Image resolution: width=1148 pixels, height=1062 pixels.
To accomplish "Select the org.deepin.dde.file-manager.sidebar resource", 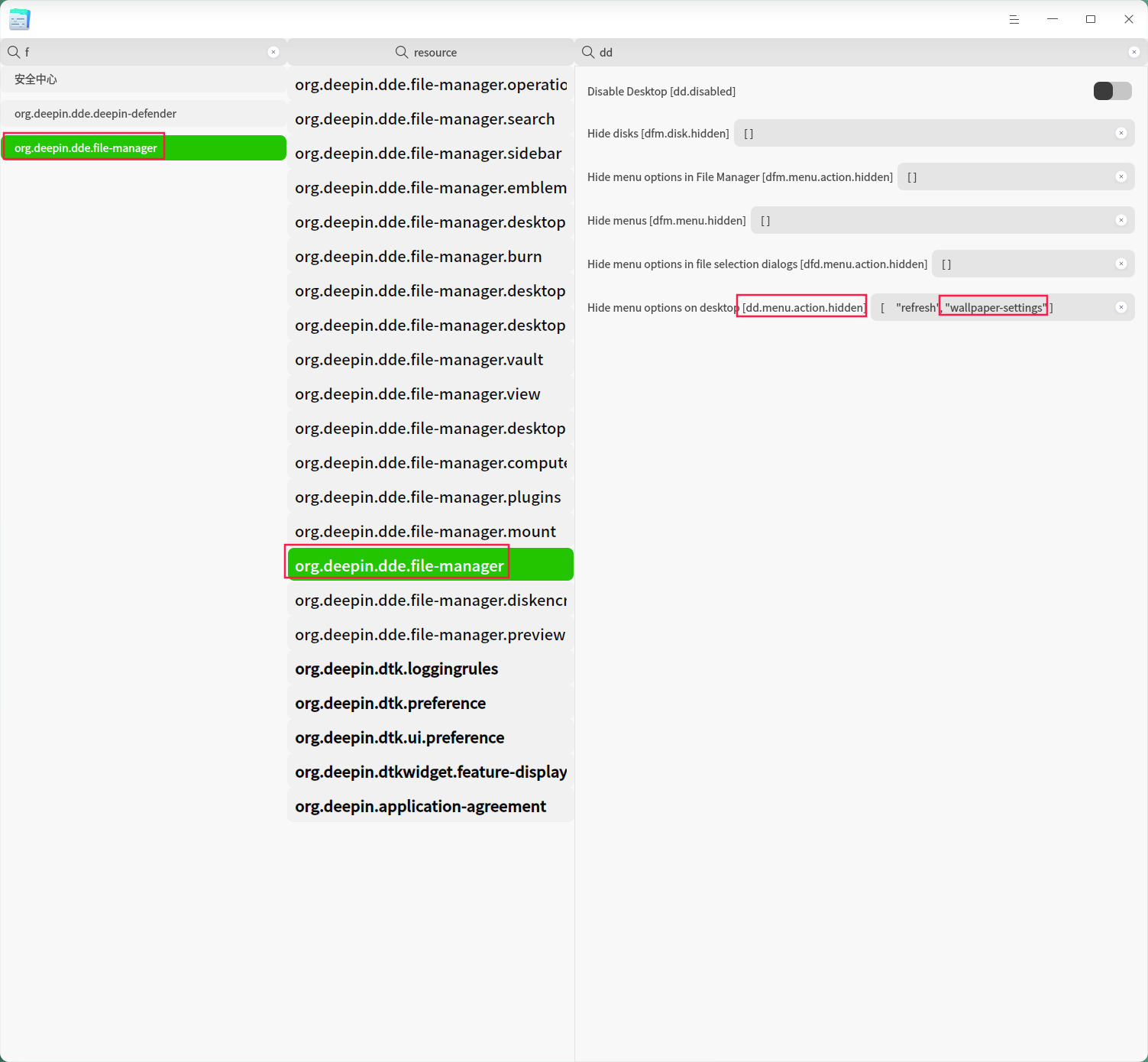I will tap(431, 153).
